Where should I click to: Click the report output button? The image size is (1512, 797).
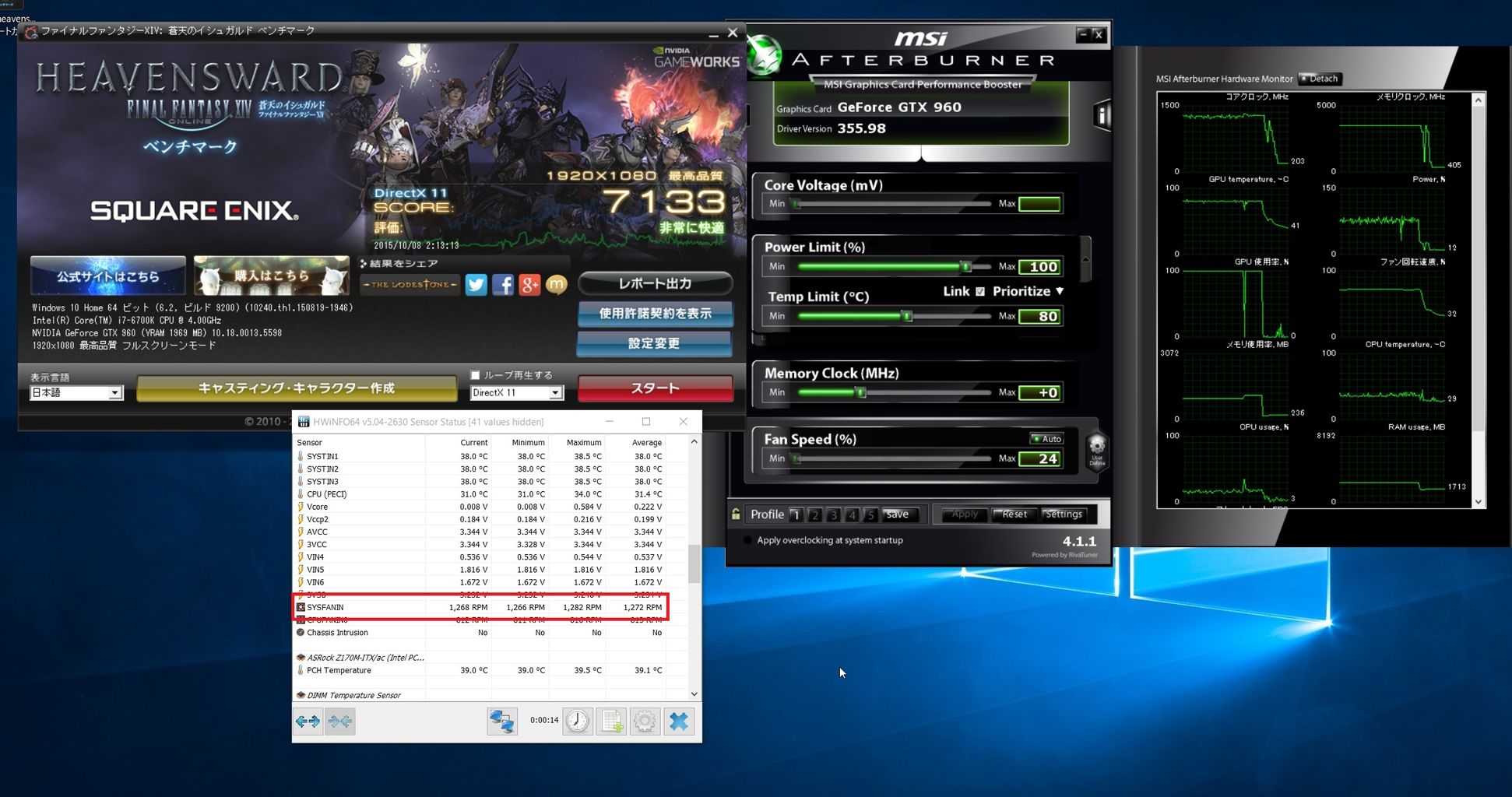point(655,283)
